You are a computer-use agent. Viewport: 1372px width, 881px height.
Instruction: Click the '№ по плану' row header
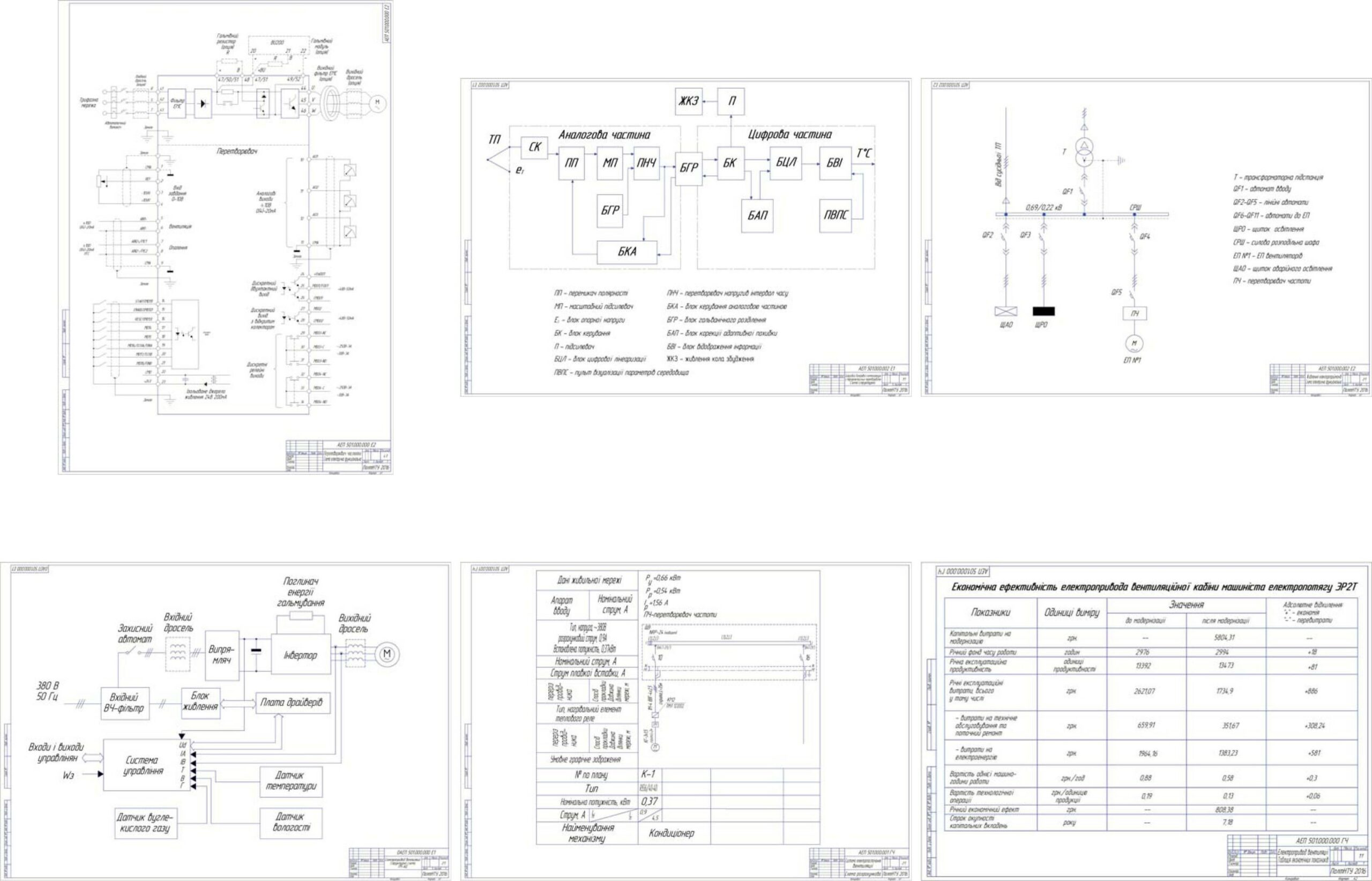588,775
